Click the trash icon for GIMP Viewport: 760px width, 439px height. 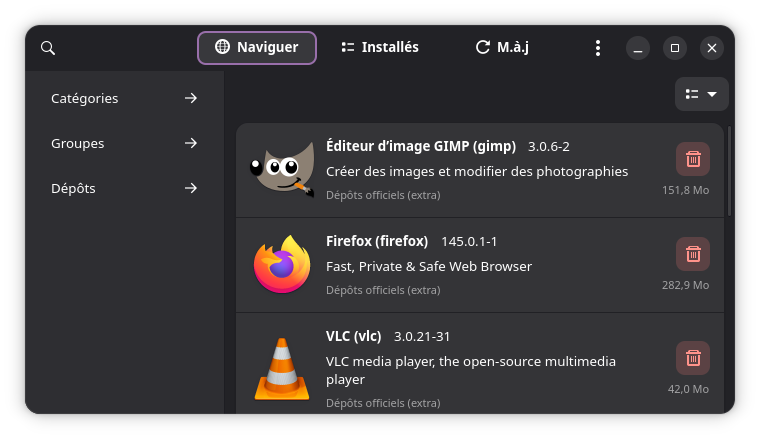(693, 159)
